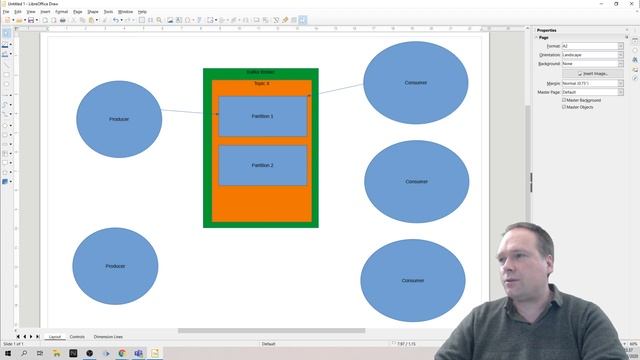640x360 pixels.
Task: Click the Zoom & Pan magnifier icon
Action: 159,20
